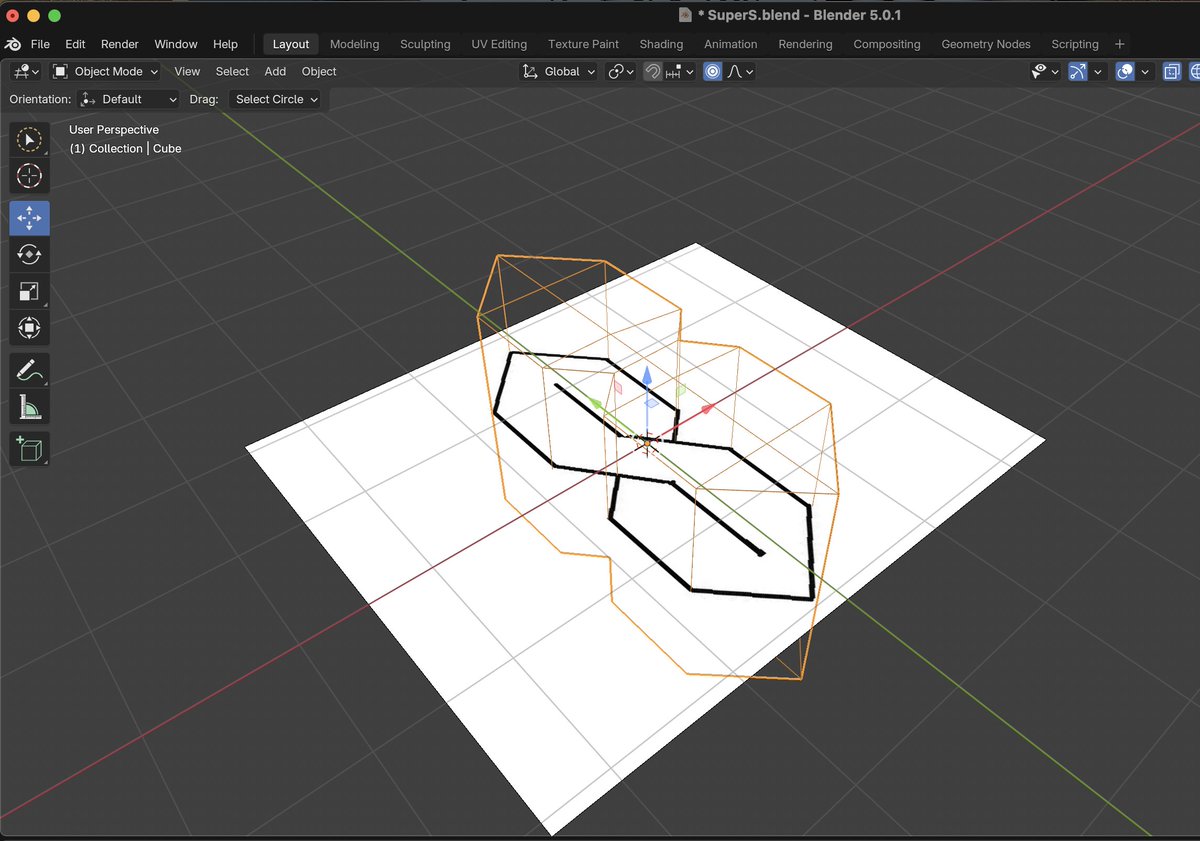Click the green Y-axis gizmo arrow
The height and width of the screenshot is (841, 1200).
pos(595,402)
